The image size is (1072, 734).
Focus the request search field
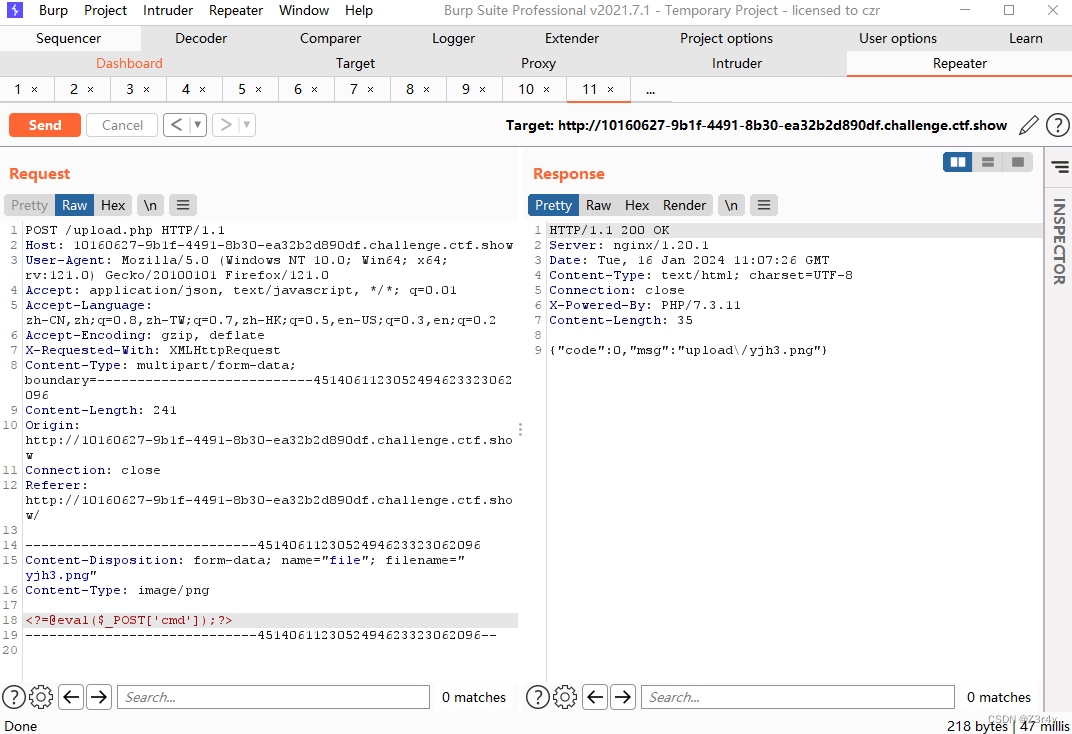(x=273, y=697)
